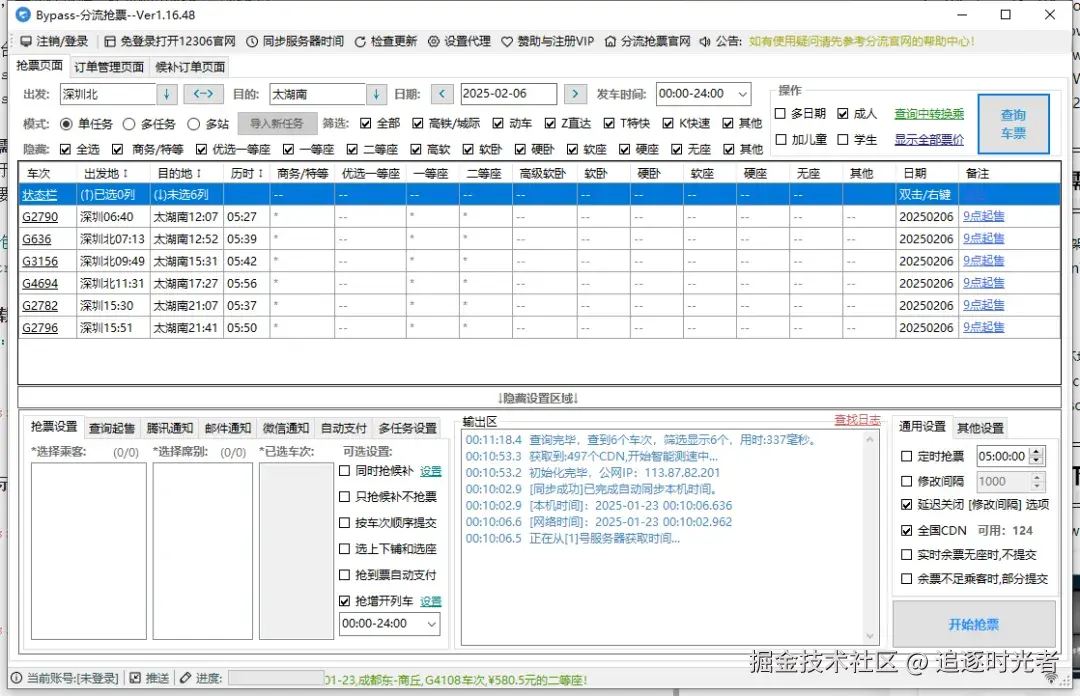
Task: Open the destination 太湖南 dropdown arrow
Action: point(376,94)
